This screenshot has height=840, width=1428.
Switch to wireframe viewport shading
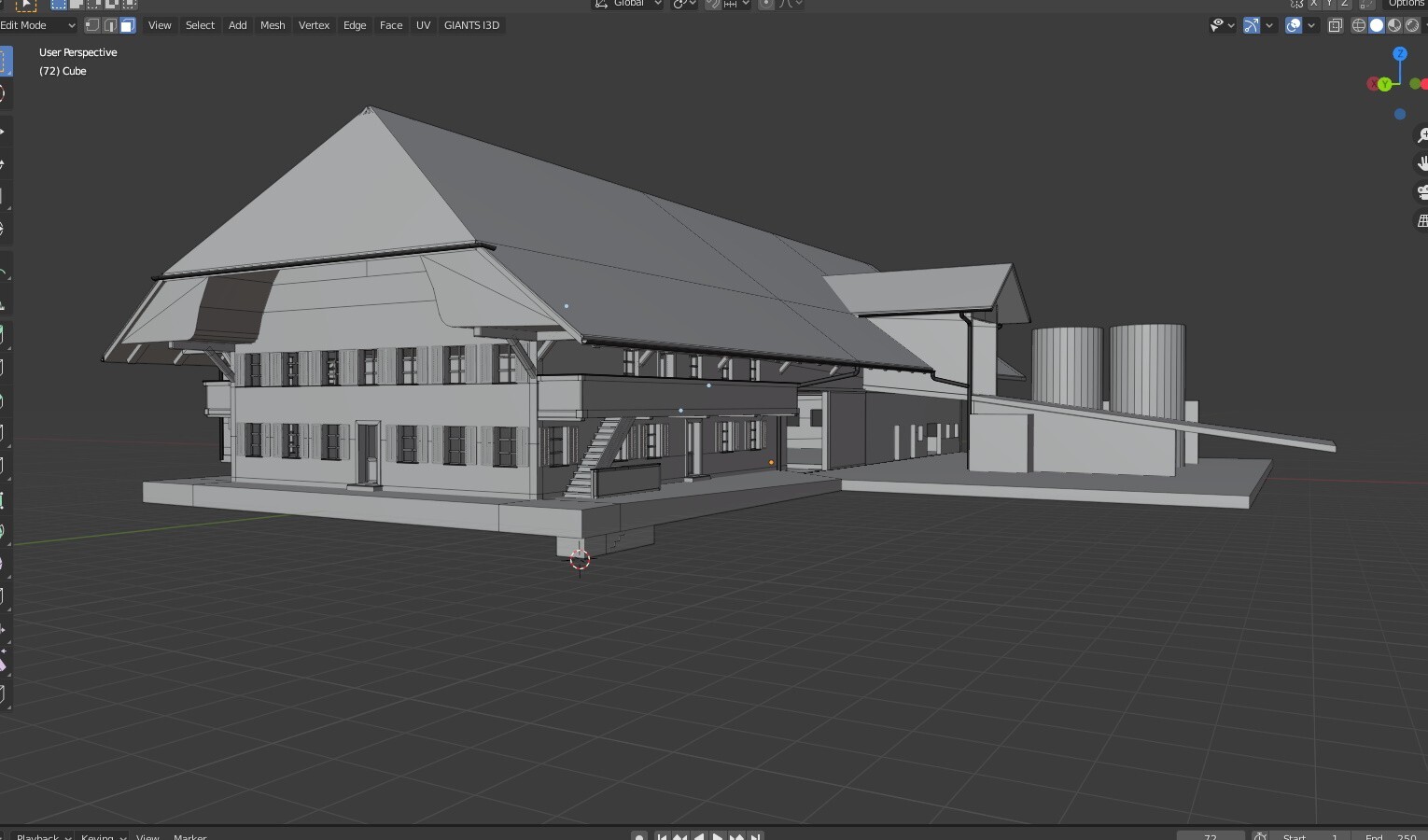[x=1359, y=25]
